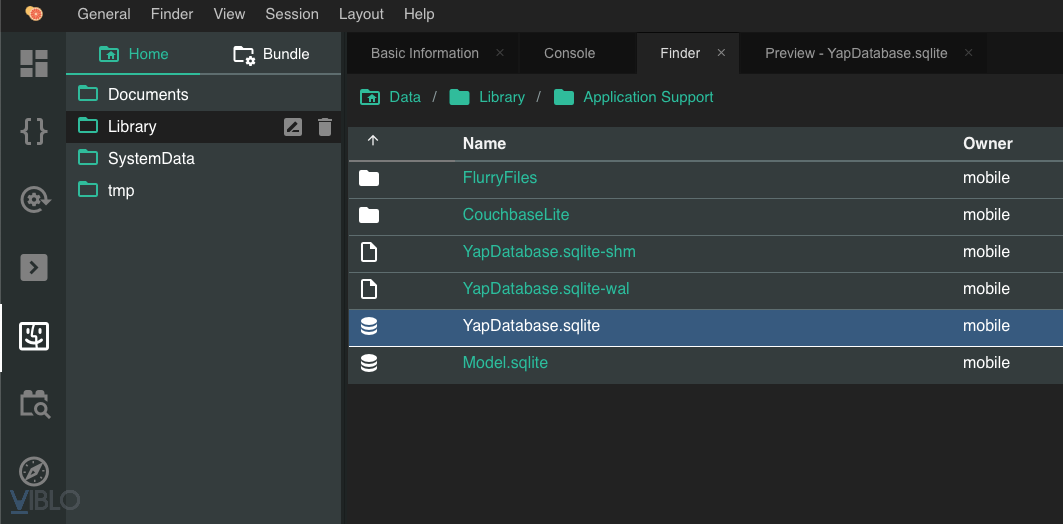Switch to the Bundle tab
This screenshot has height=524, width=1063.
click(271, 54)
